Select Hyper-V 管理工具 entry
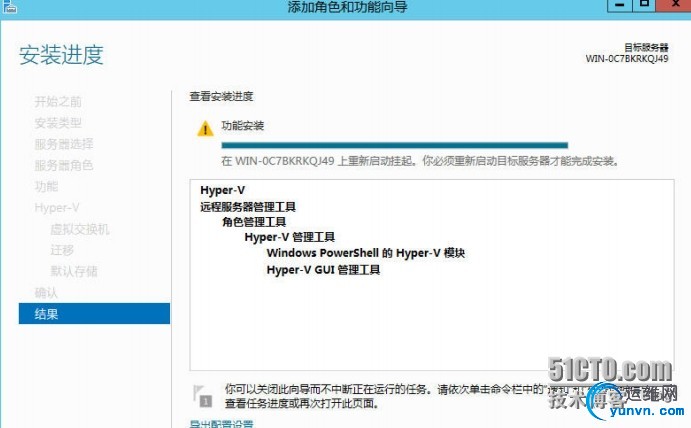This screenshot has height=428, width=691. click(290, 237)
